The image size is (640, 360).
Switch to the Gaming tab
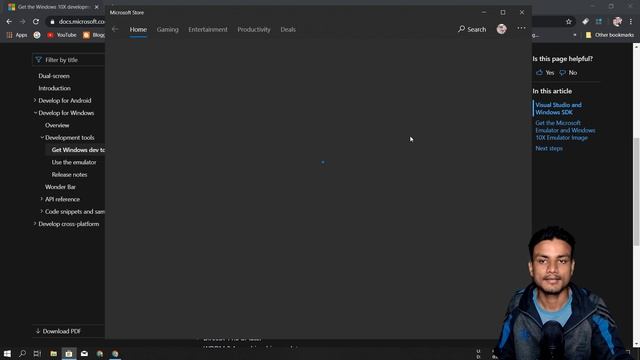coord(167,30)
